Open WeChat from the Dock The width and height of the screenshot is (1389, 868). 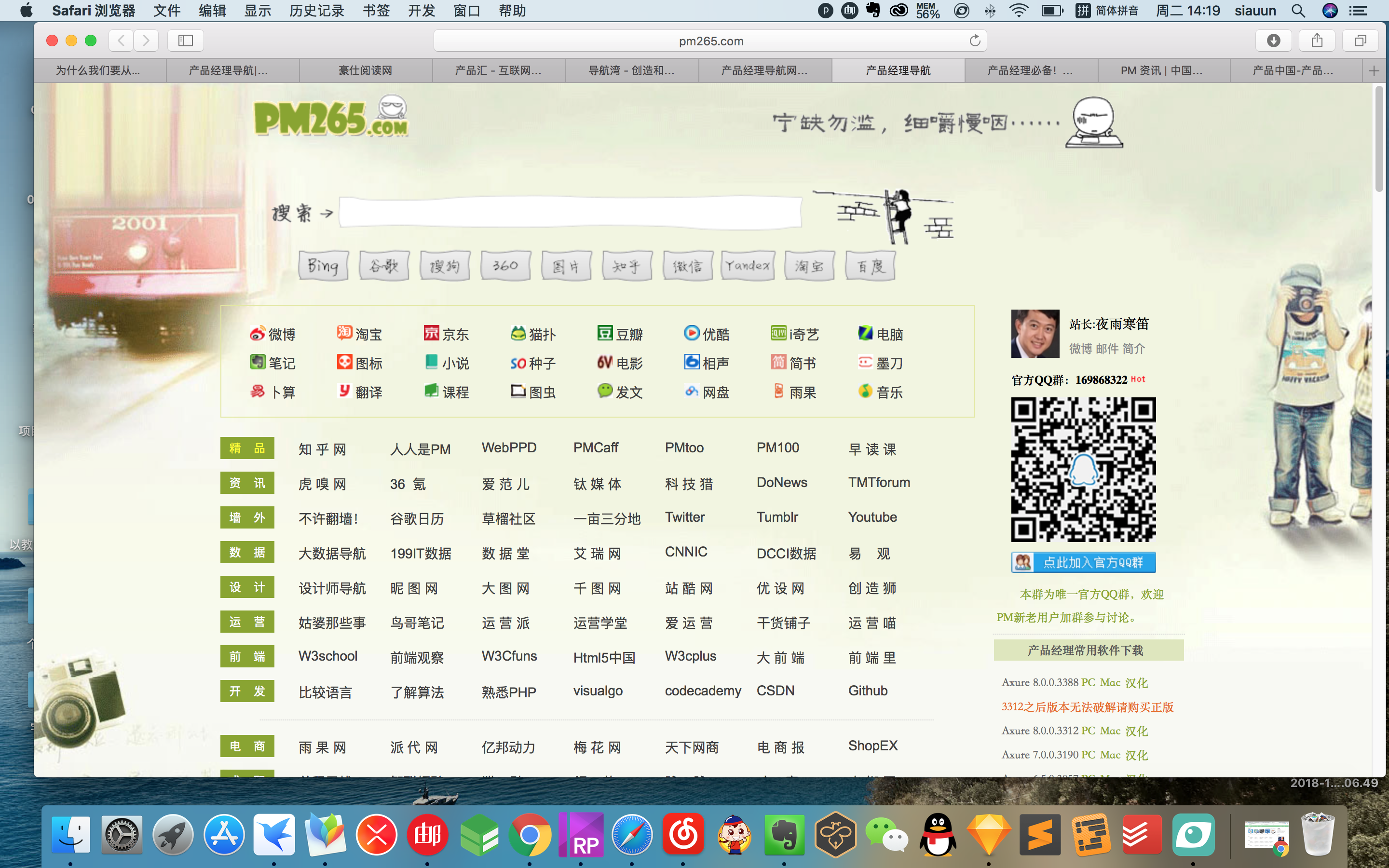click(886, 835)
